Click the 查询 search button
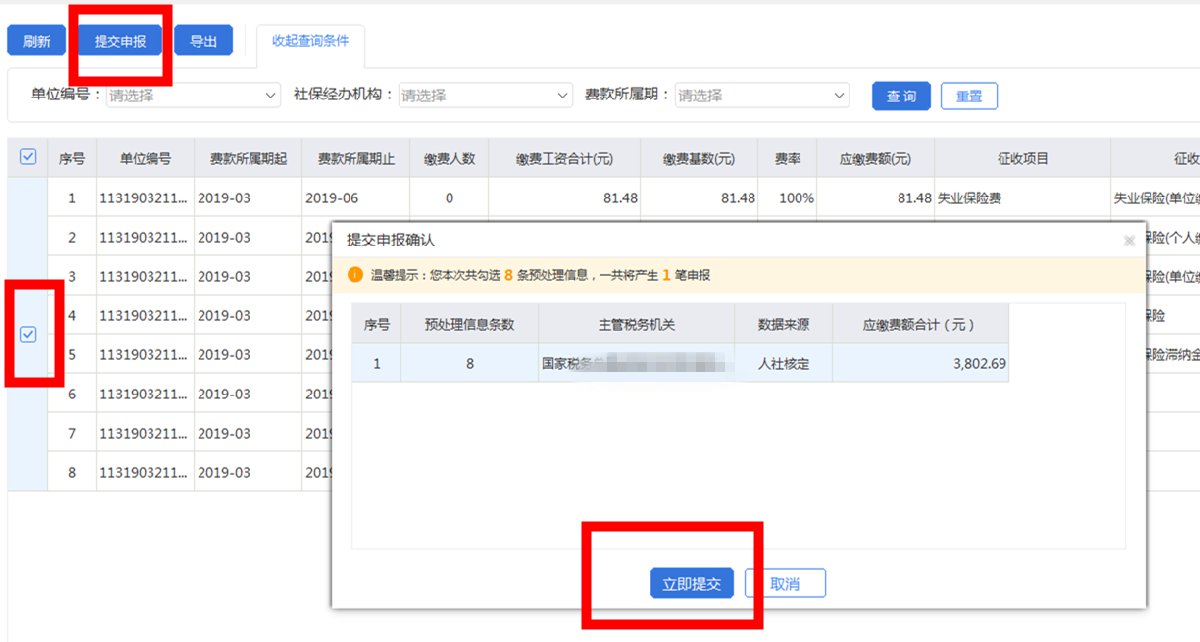Screen dimensions: 1200x642 click(x=901, y=96)
